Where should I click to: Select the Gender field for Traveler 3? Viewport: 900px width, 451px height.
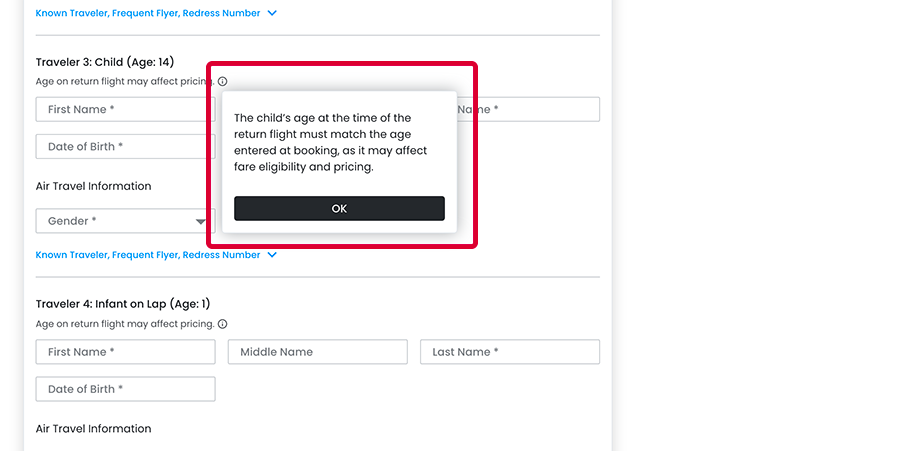[125, 221]
